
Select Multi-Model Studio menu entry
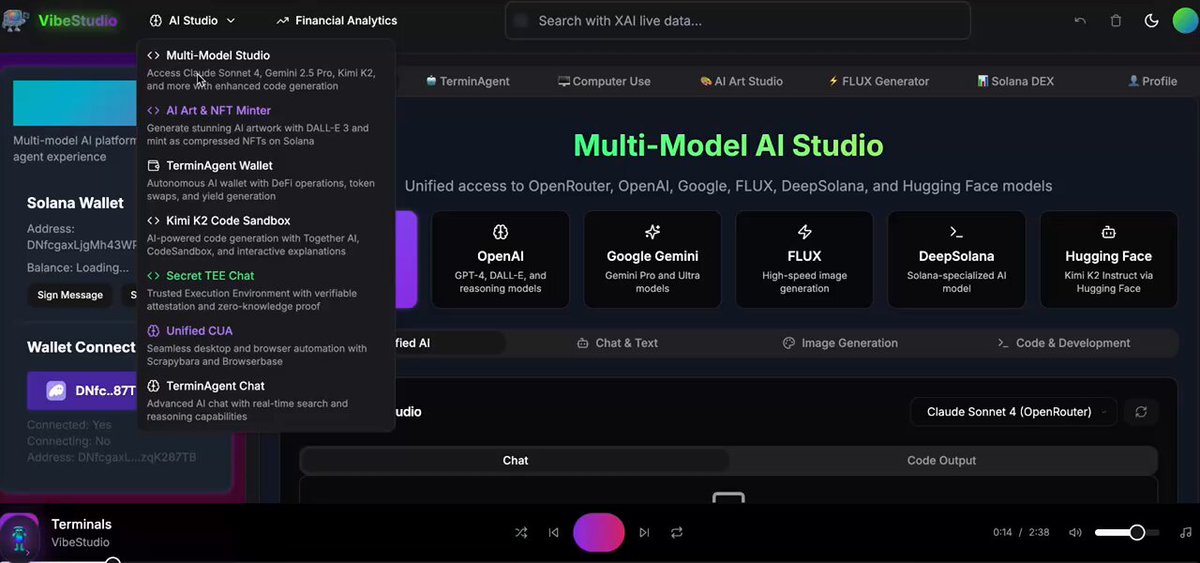pos(265,70)
